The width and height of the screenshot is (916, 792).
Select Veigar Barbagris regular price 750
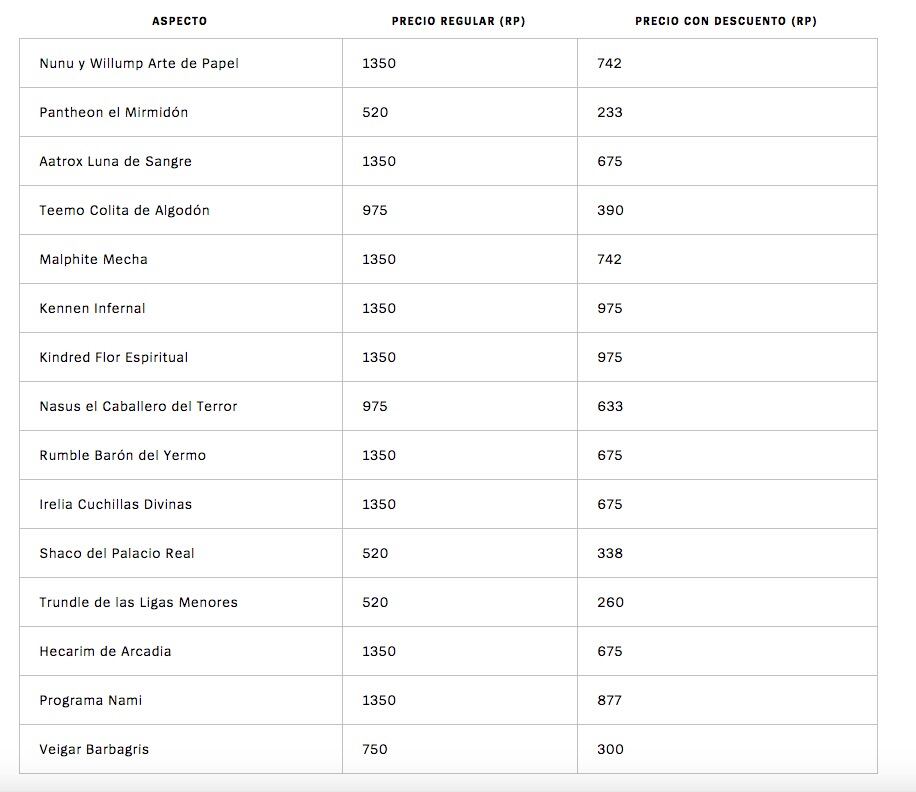click(x=375, y=749)
